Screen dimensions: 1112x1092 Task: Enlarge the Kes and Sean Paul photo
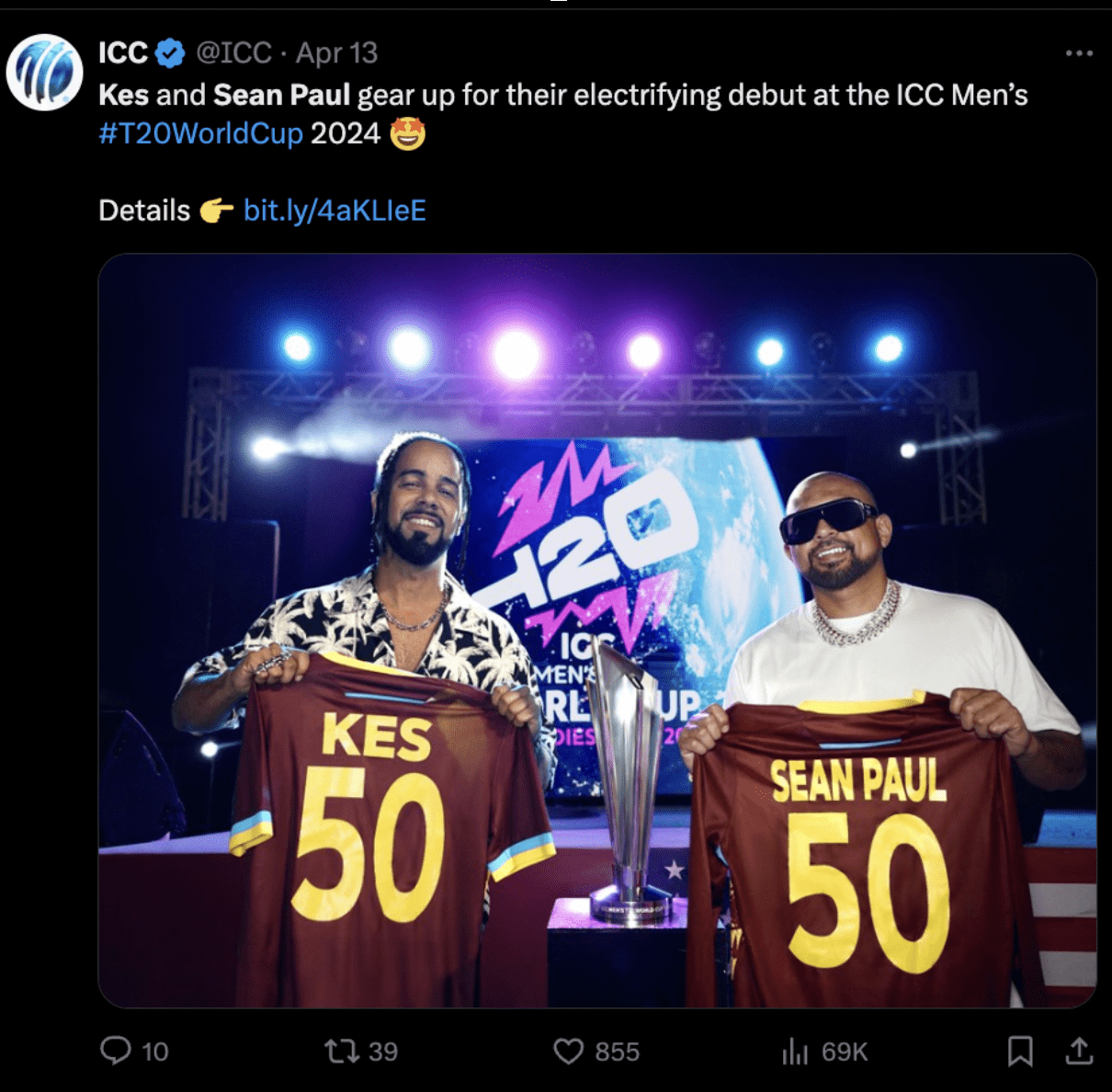(x=597, y=631)
